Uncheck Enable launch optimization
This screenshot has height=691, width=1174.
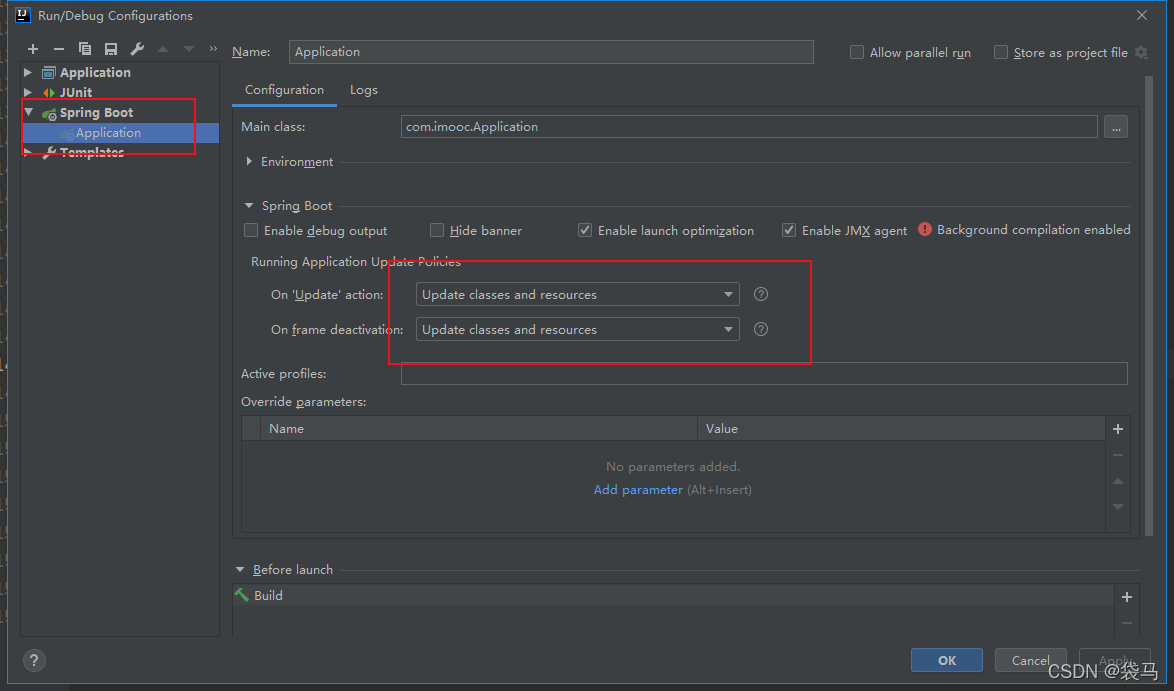coord(584,230)
